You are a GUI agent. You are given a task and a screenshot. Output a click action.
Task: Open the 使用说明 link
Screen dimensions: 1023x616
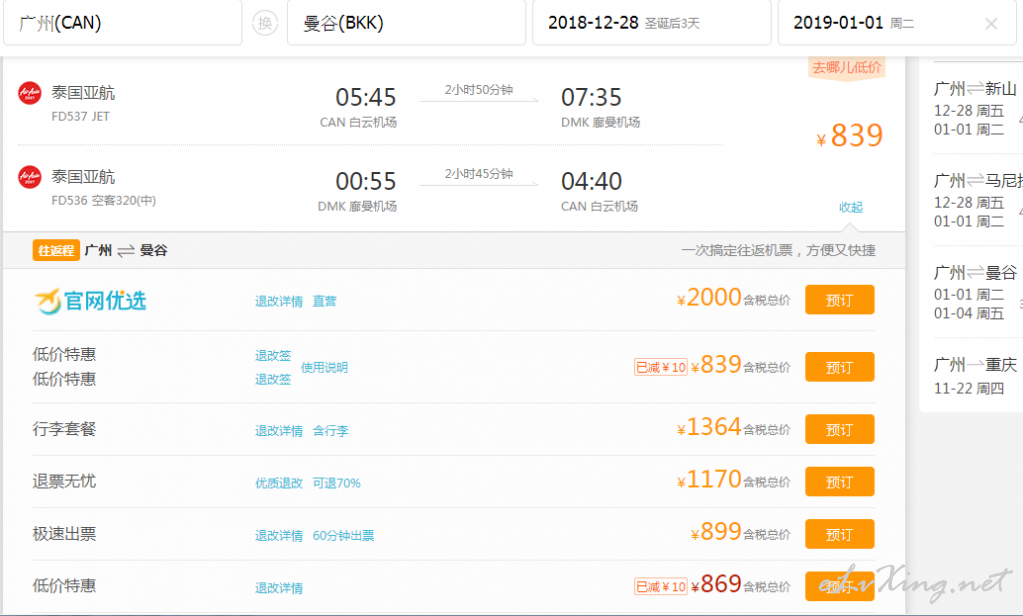[x=324, y=367]
